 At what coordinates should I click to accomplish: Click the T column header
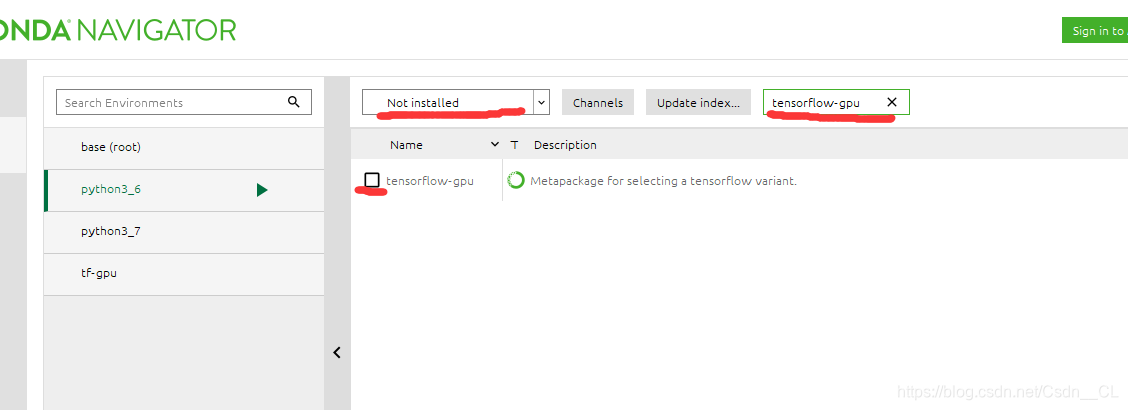[x=514, y=145]
